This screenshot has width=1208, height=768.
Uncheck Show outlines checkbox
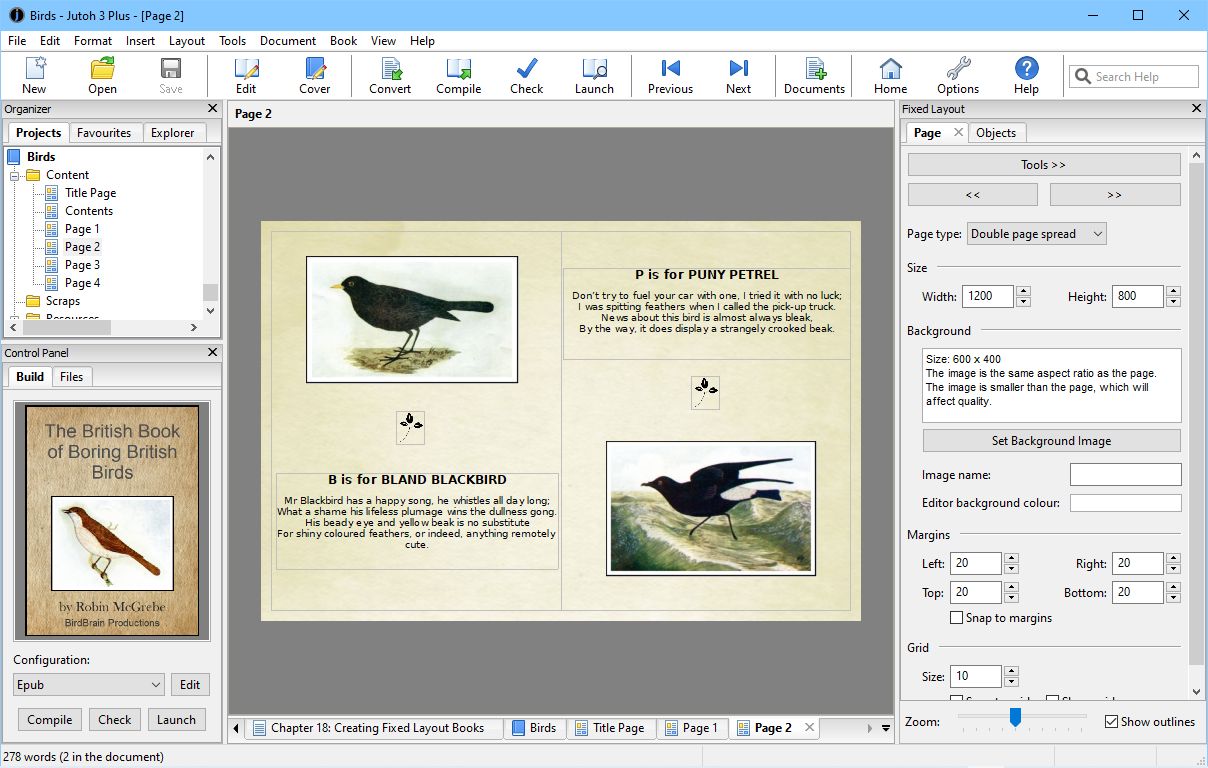[x=1112, y=722]
